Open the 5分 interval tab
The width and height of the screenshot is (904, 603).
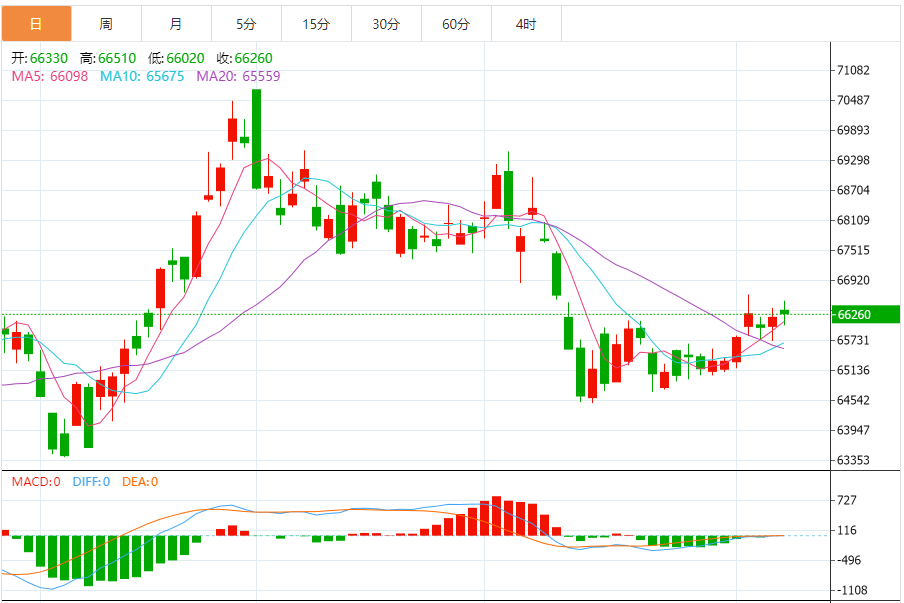point(246,24)
